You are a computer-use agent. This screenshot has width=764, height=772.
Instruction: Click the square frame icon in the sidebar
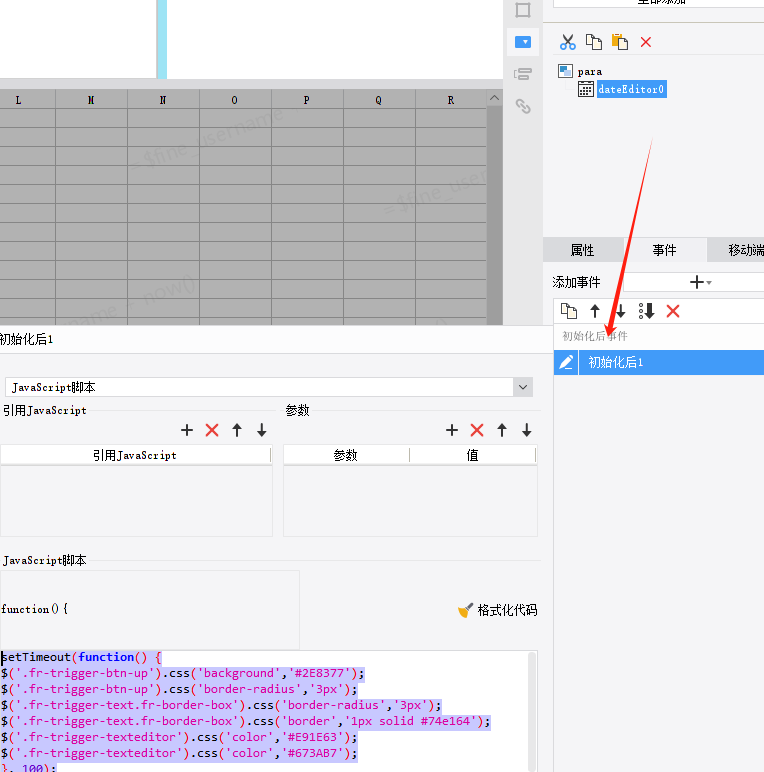(x=523, y=10)
